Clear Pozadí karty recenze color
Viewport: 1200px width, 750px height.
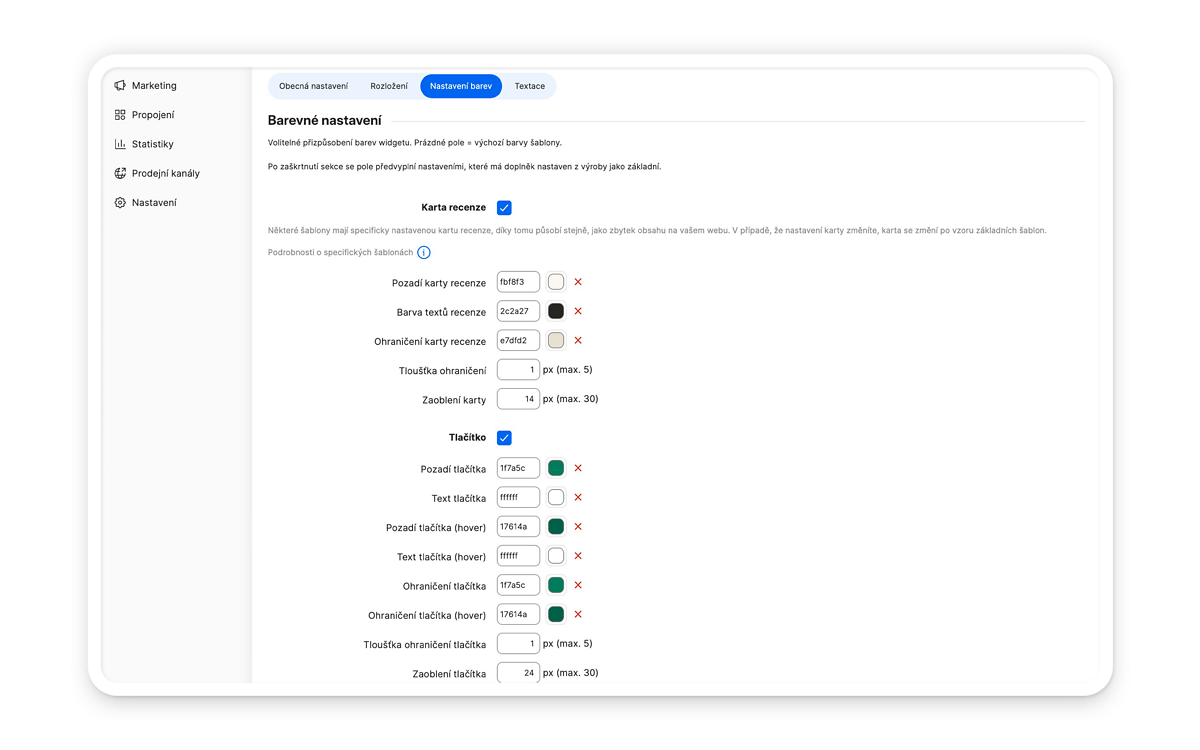point(578,282)
